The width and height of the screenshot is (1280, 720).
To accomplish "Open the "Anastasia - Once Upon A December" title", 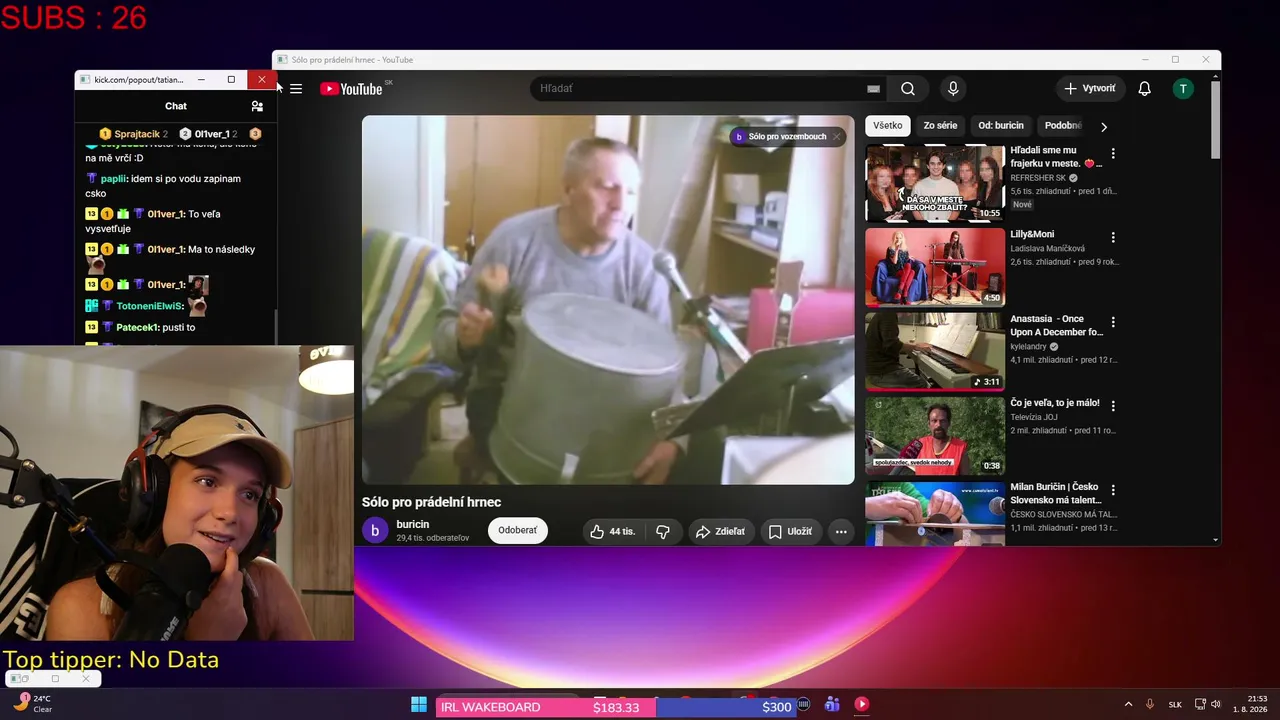I will click(1056, 325).
